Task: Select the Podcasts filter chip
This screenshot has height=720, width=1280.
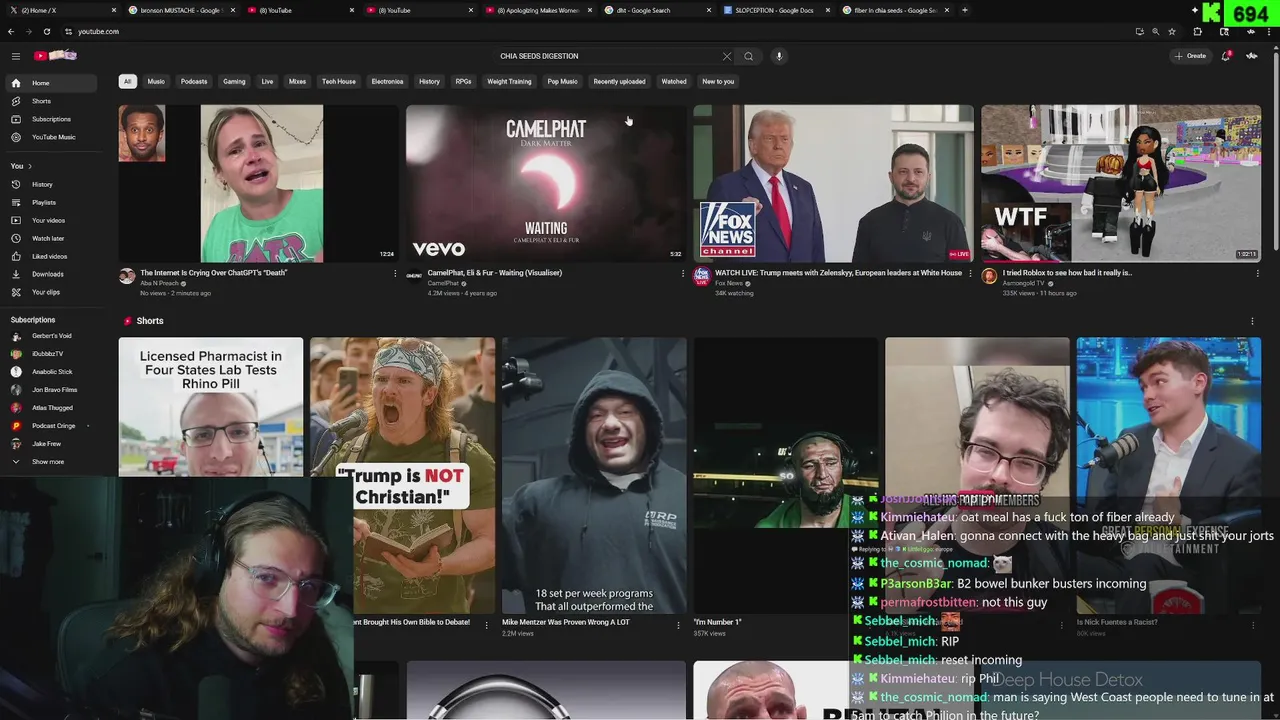Action: [x=194, y=81]
